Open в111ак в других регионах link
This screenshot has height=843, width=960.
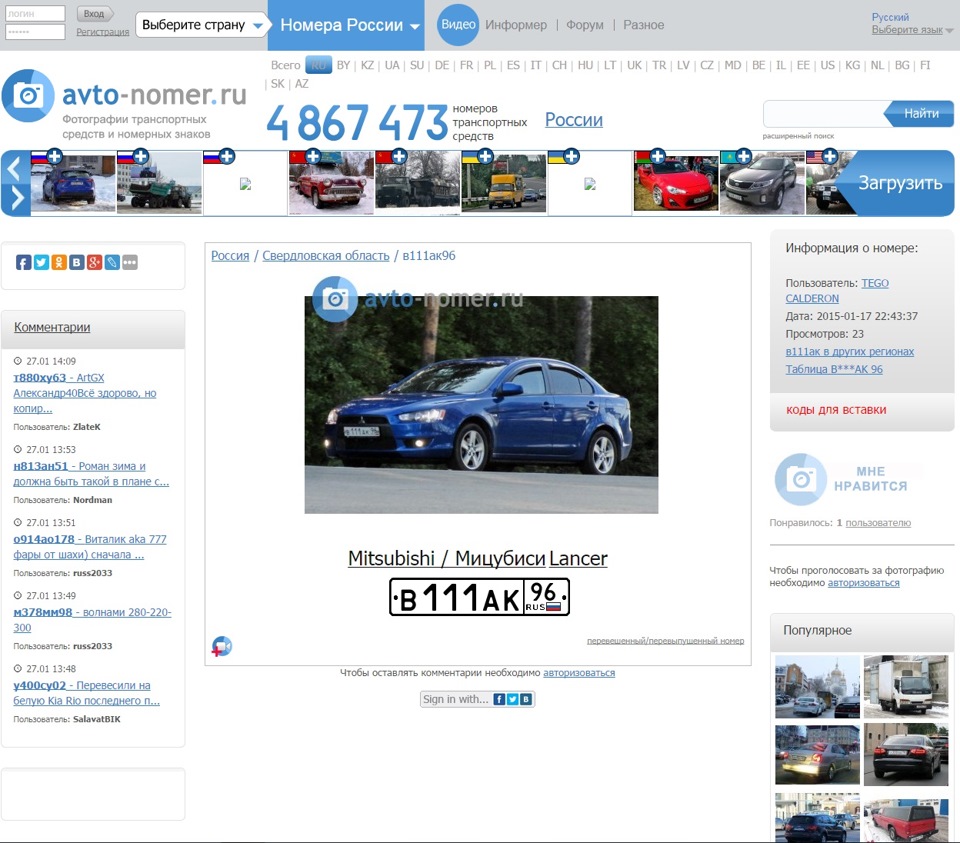coord(850,352)
